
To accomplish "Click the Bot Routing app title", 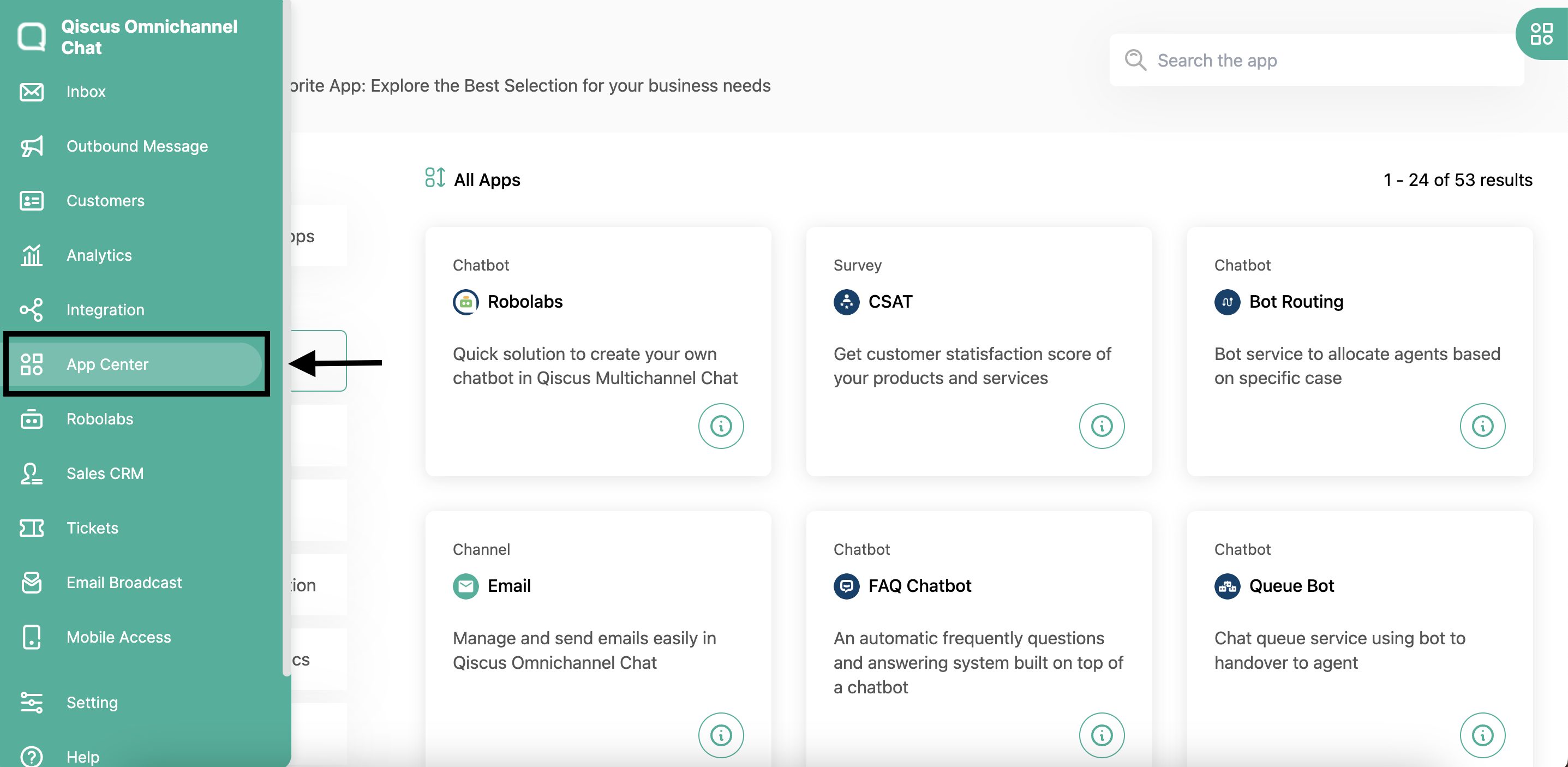I will click(1296, 302).
